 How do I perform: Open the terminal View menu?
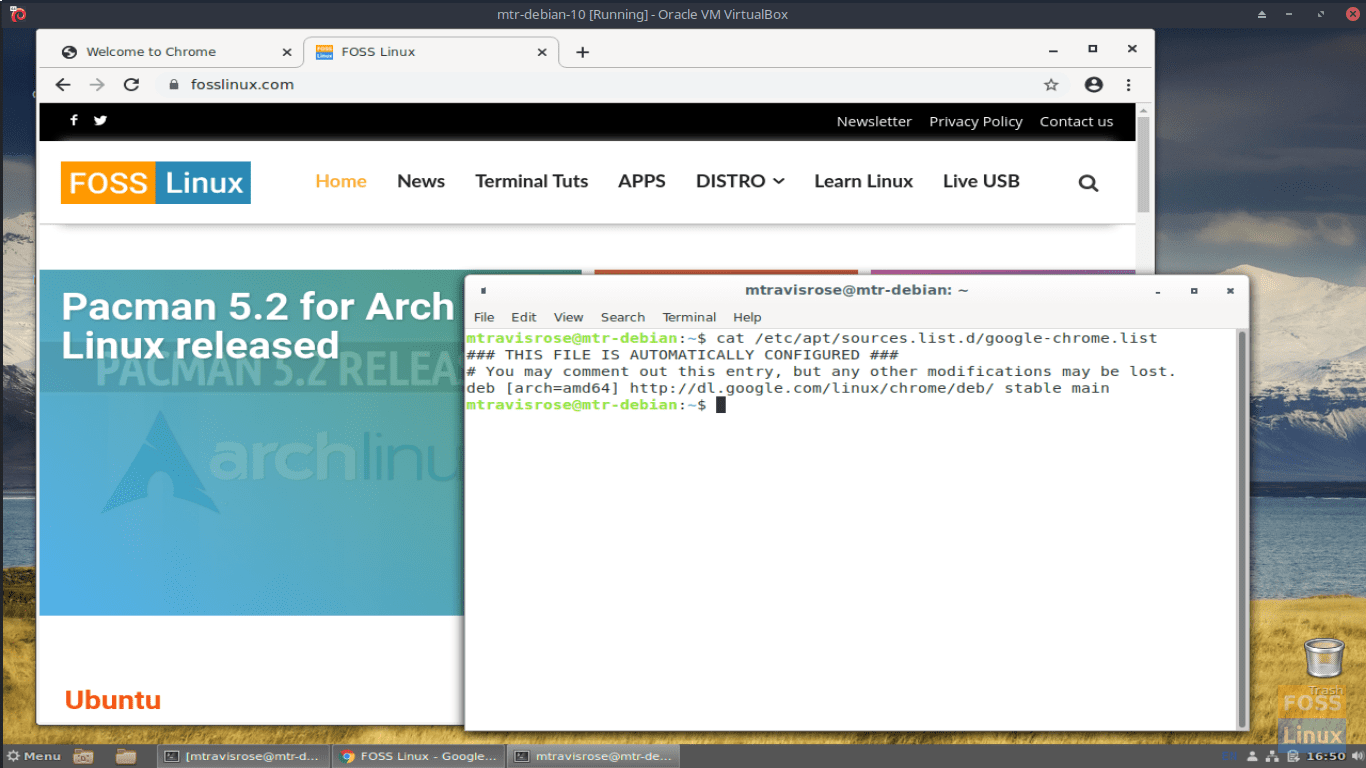(x=568, y=317)
